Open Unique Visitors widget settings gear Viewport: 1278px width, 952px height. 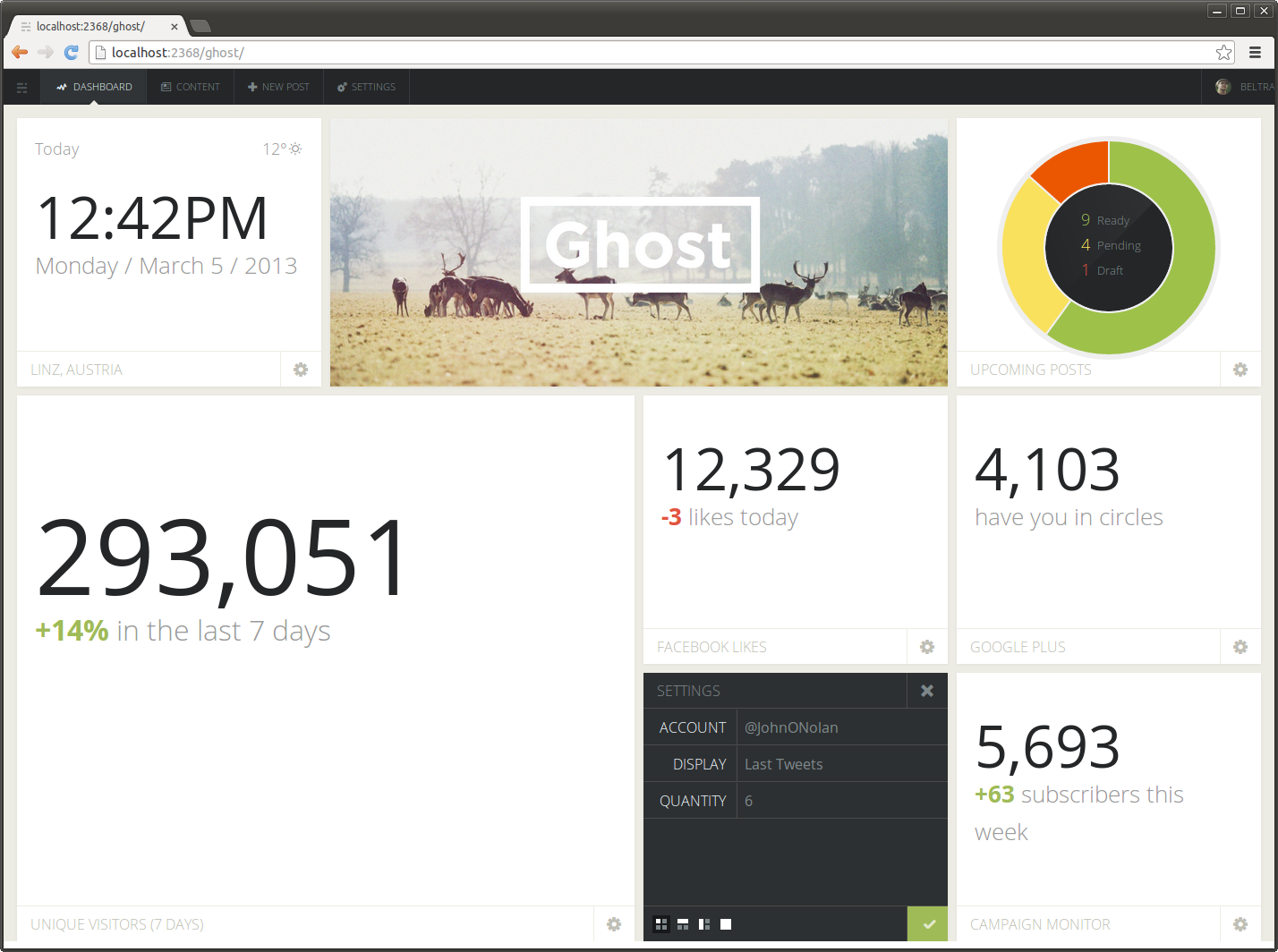click(614, 924)
